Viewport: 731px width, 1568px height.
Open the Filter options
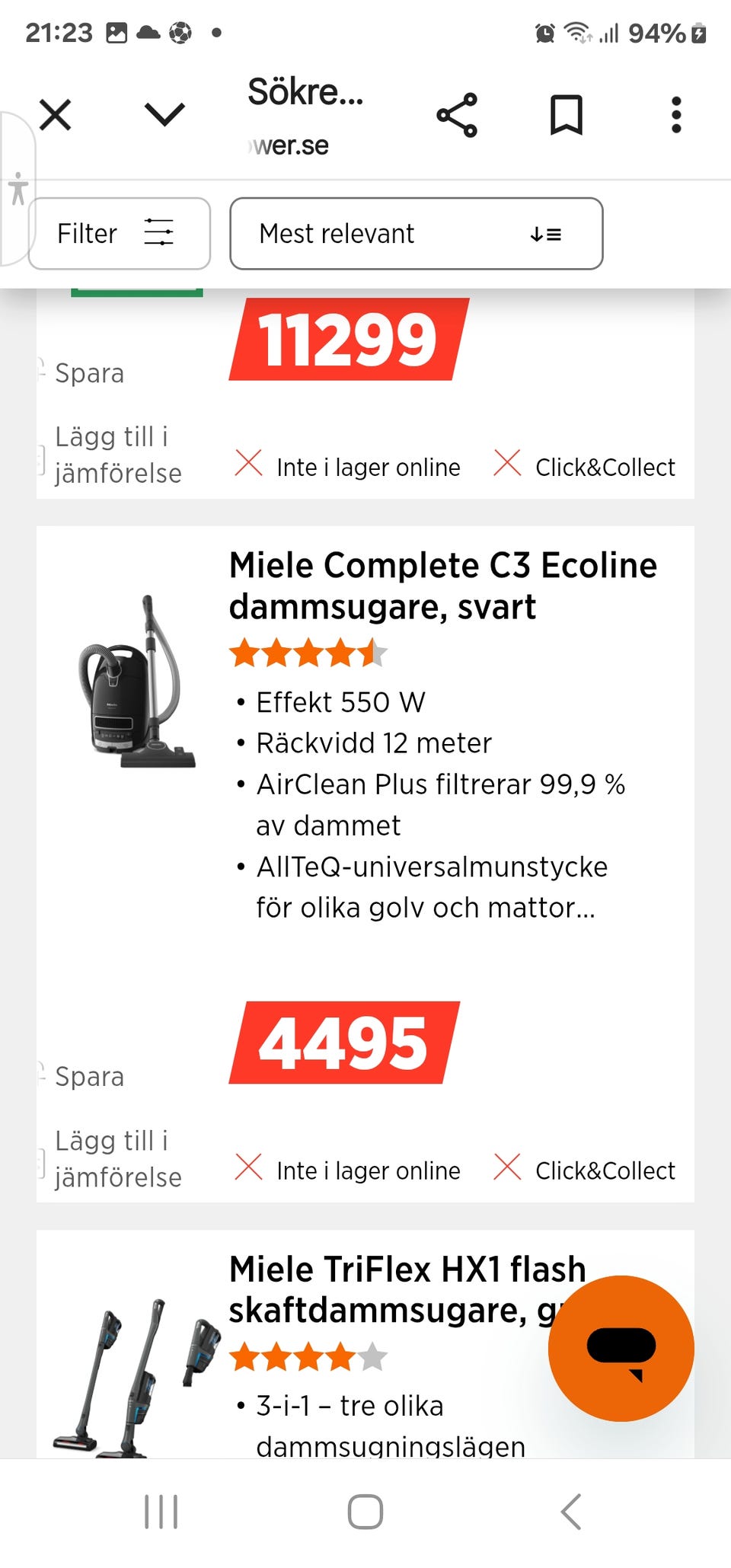[119, 234]
